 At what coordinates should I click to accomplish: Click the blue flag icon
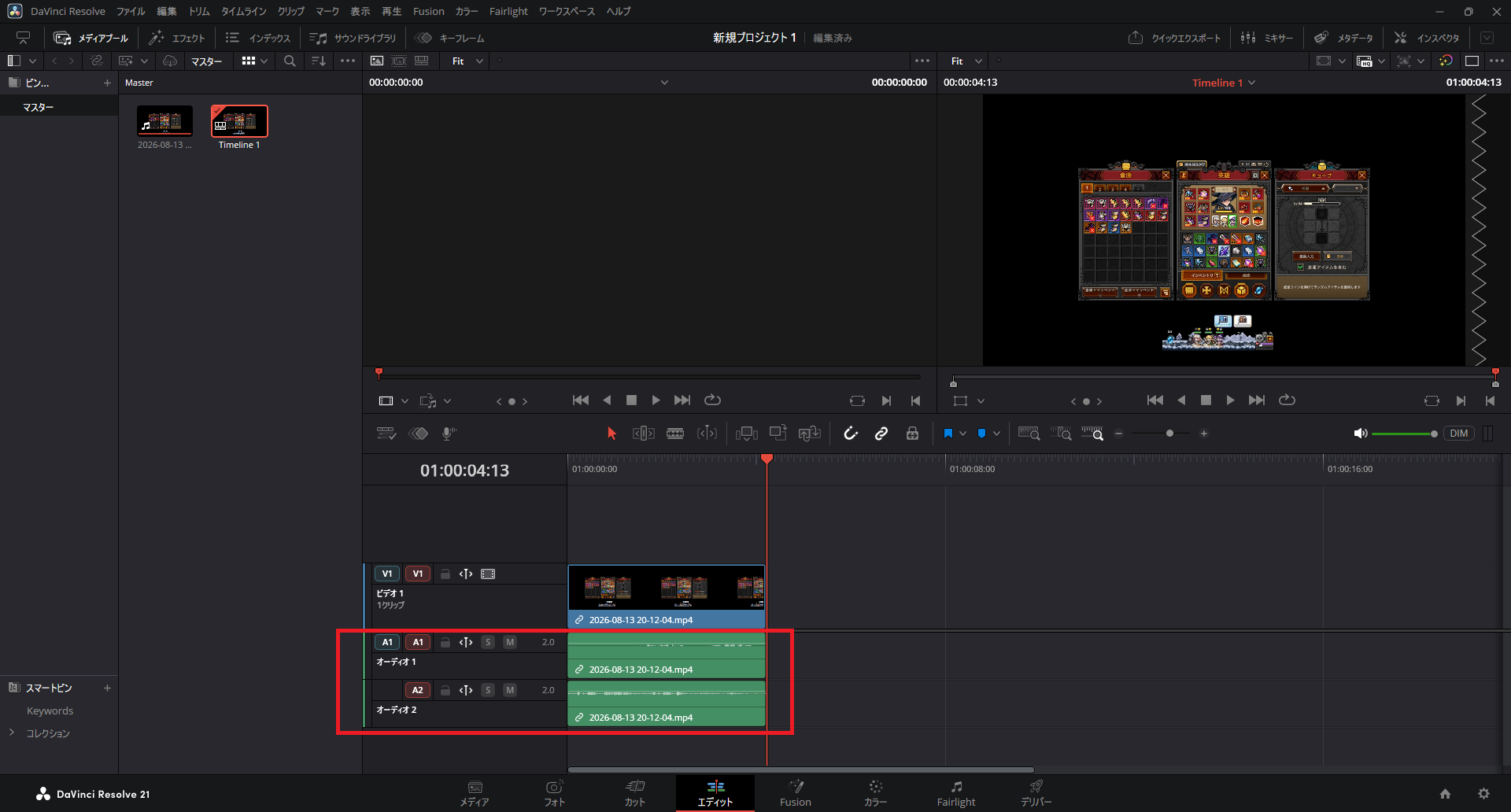point(948,434)
